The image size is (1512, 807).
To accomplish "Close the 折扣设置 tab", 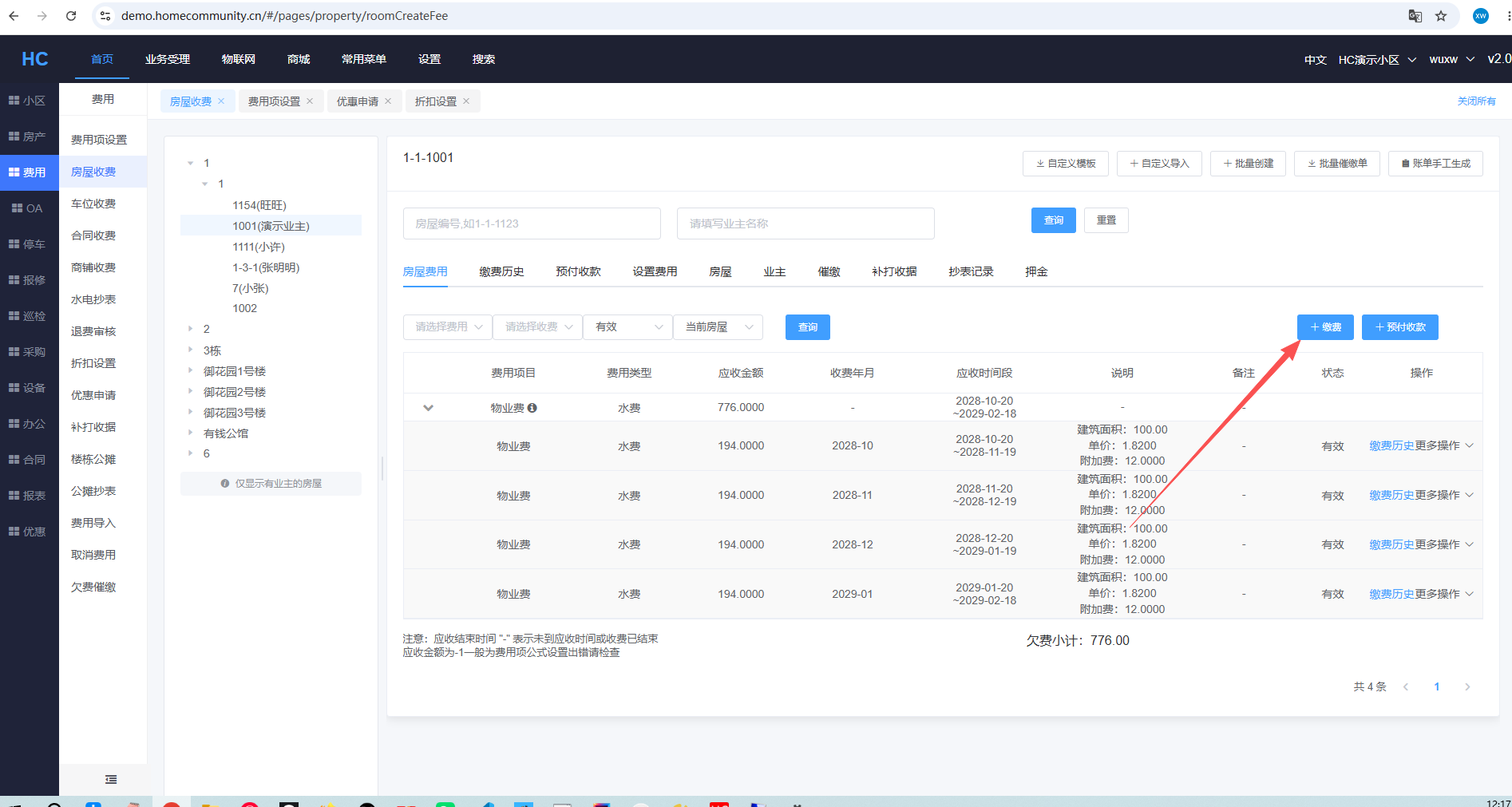I will pos(466,101).
